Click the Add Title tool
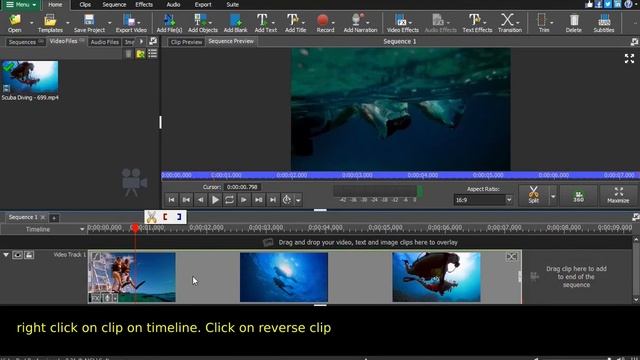Screen dimensions: 640x360 pyautogui.click(x=296, y=23)
